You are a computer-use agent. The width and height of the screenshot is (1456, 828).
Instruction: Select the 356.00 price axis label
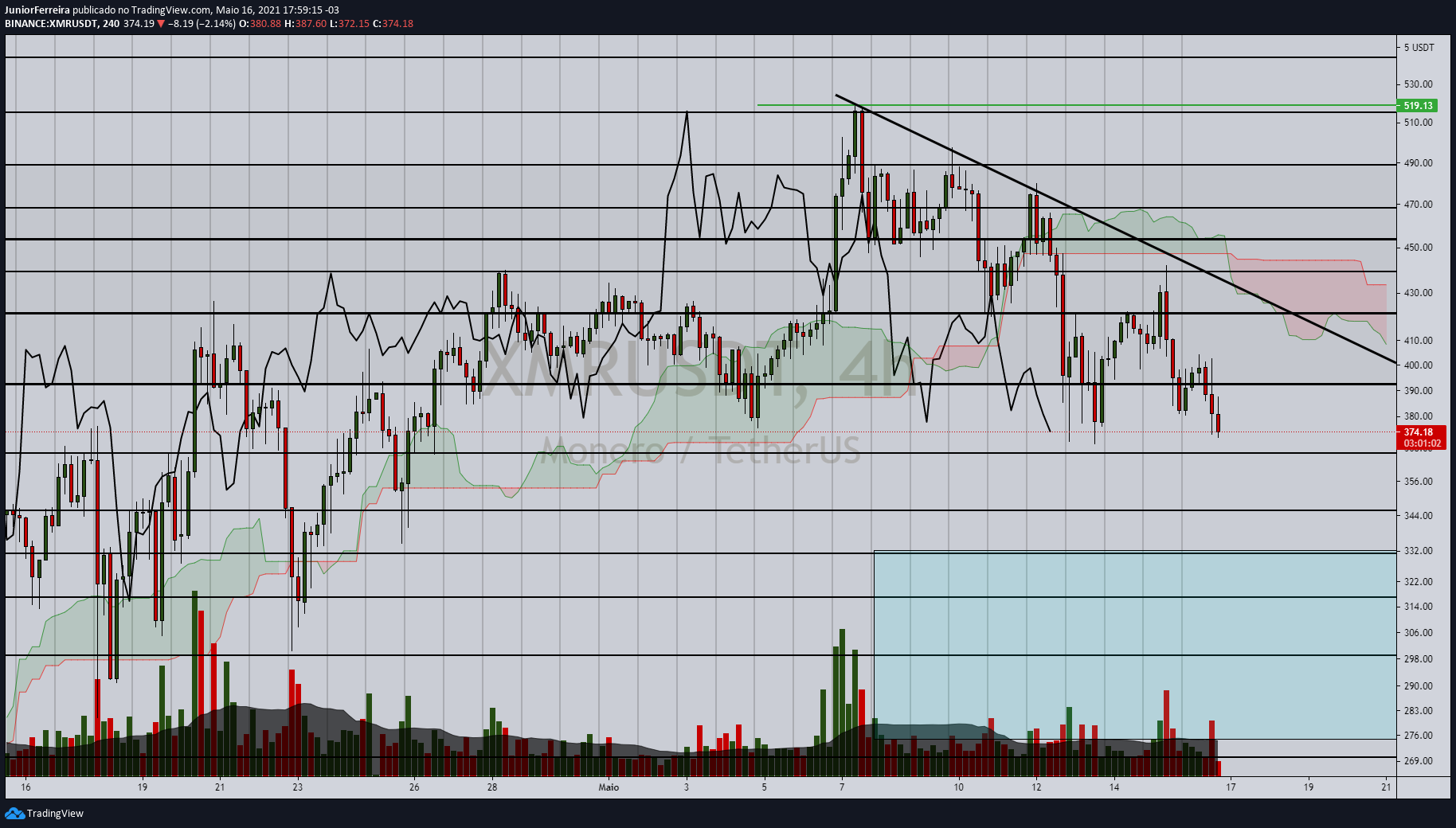click(1418, 481)
